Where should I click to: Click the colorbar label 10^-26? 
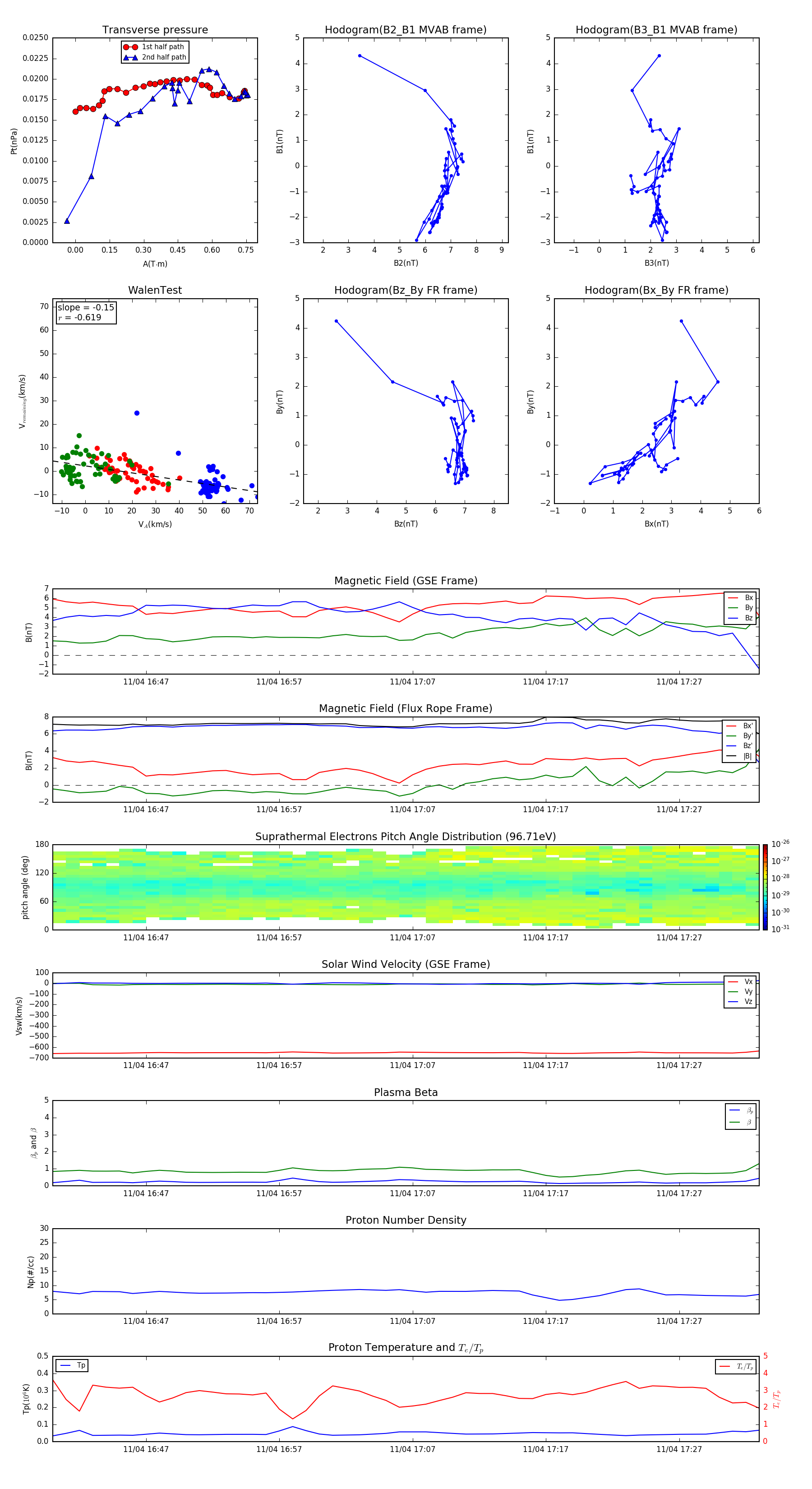[x=780, y=844]
